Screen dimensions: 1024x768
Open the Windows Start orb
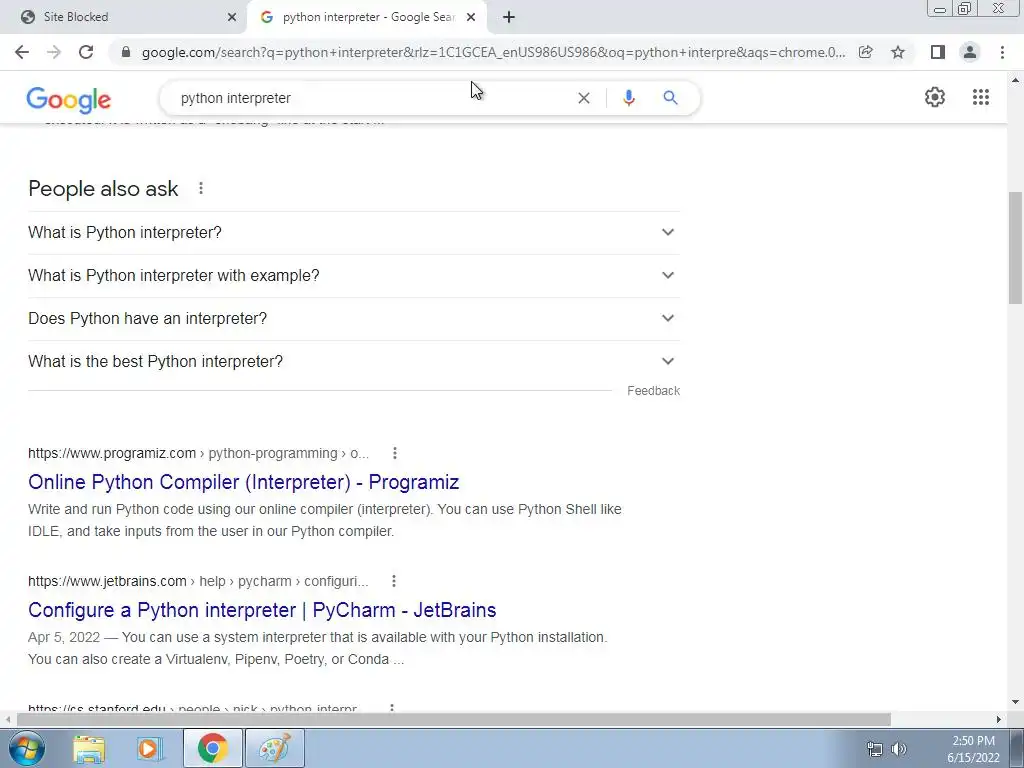coord(26,748)
